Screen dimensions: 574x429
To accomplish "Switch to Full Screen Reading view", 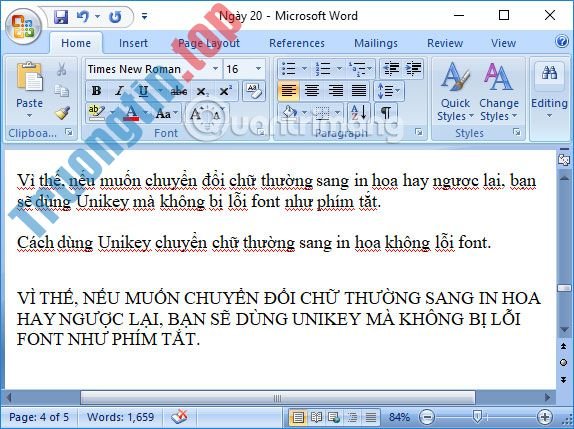I will coord(316,417).
